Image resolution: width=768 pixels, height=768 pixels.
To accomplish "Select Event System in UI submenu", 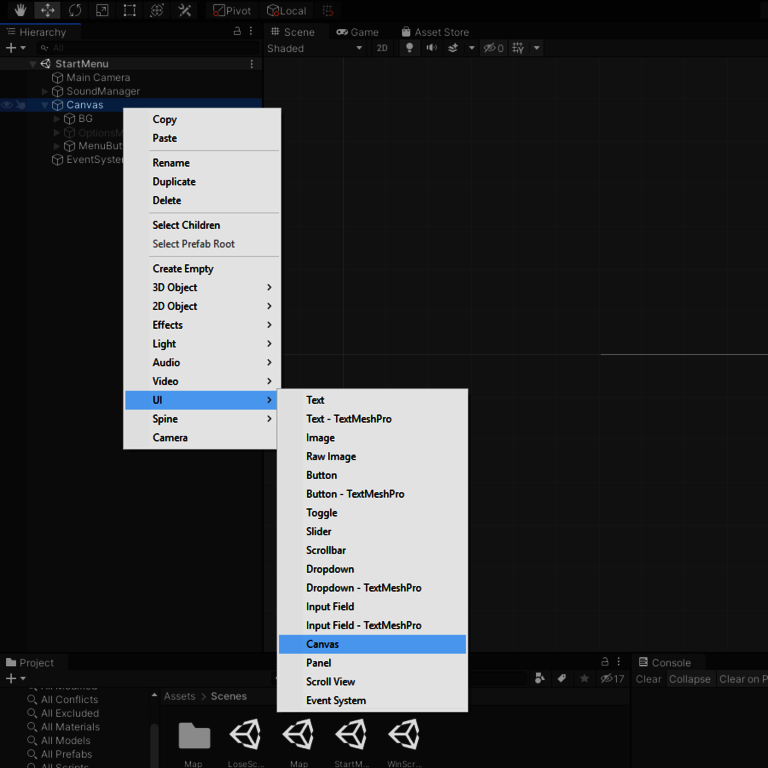I will point(372,701).
